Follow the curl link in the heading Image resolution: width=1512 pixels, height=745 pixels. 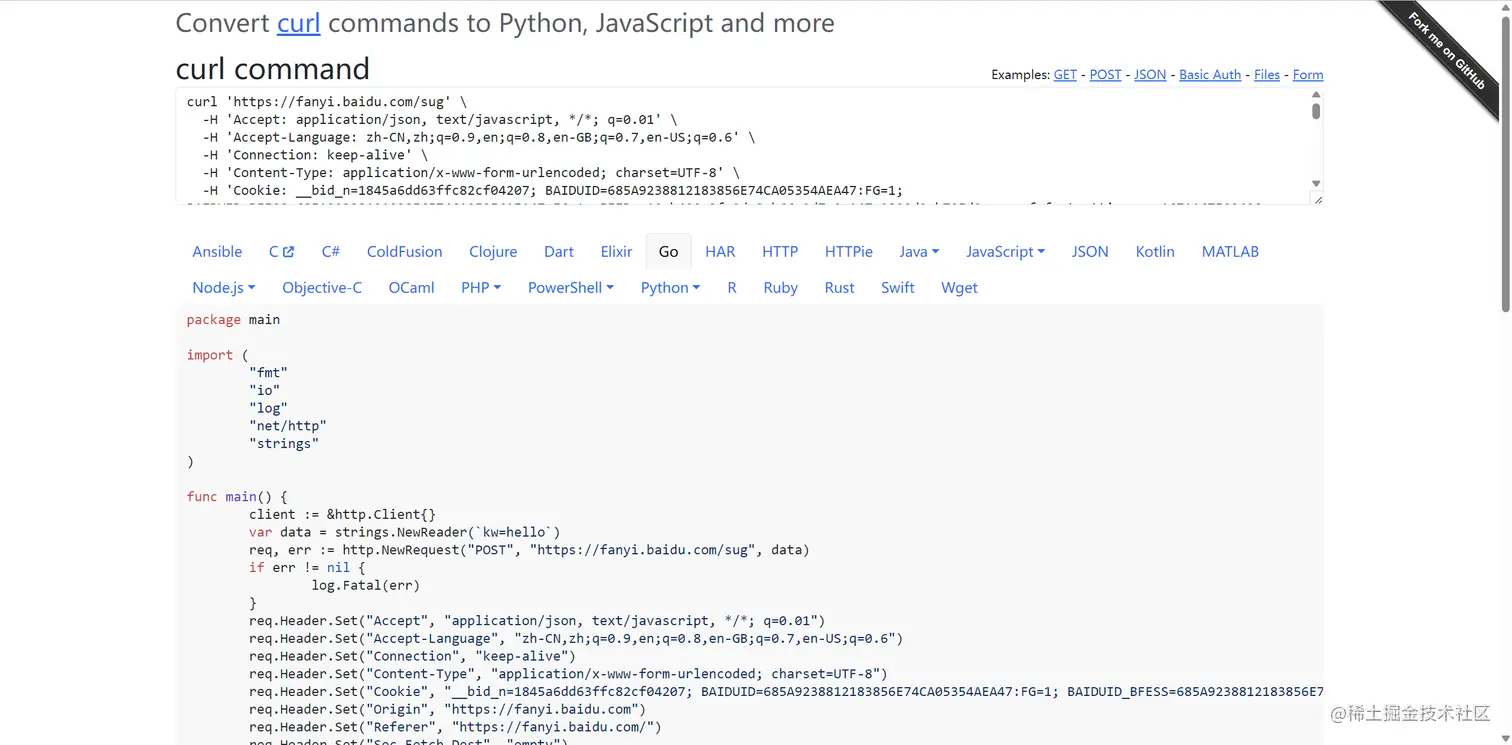pyautogui.click(x=298, y=23)
